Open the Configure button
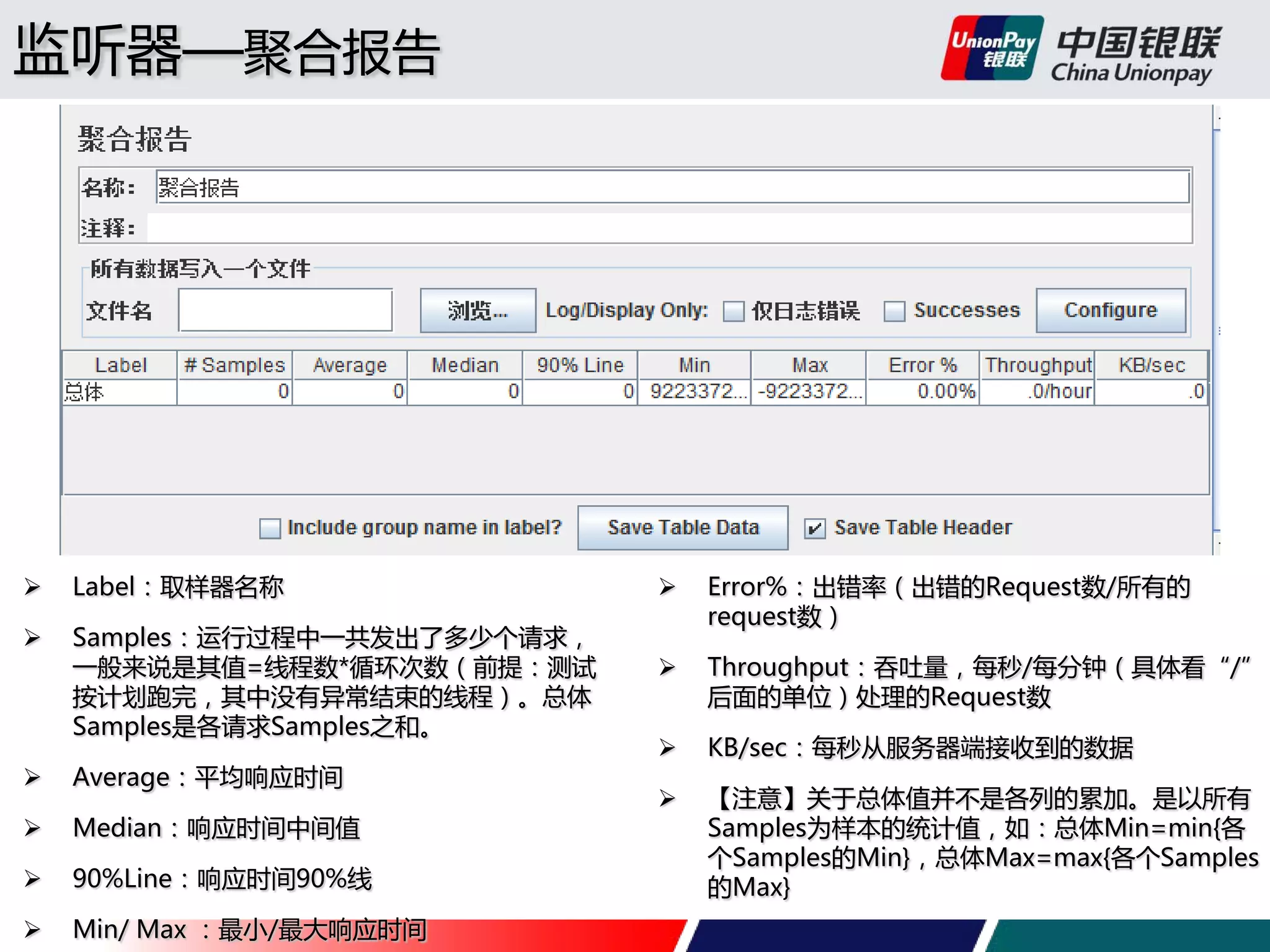This screenshot has width=1270, height=952. tap(1111, 310)
